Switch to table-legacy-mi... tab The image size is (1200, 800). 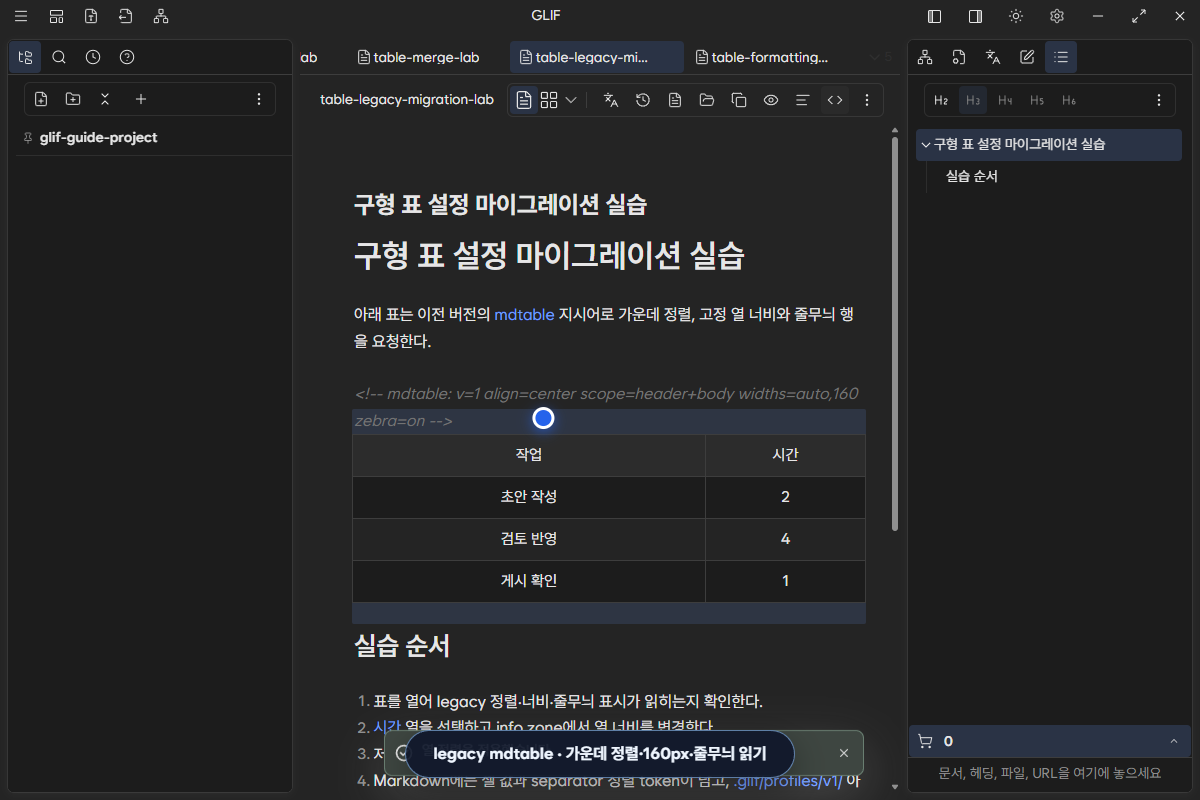tap(597, 57)
